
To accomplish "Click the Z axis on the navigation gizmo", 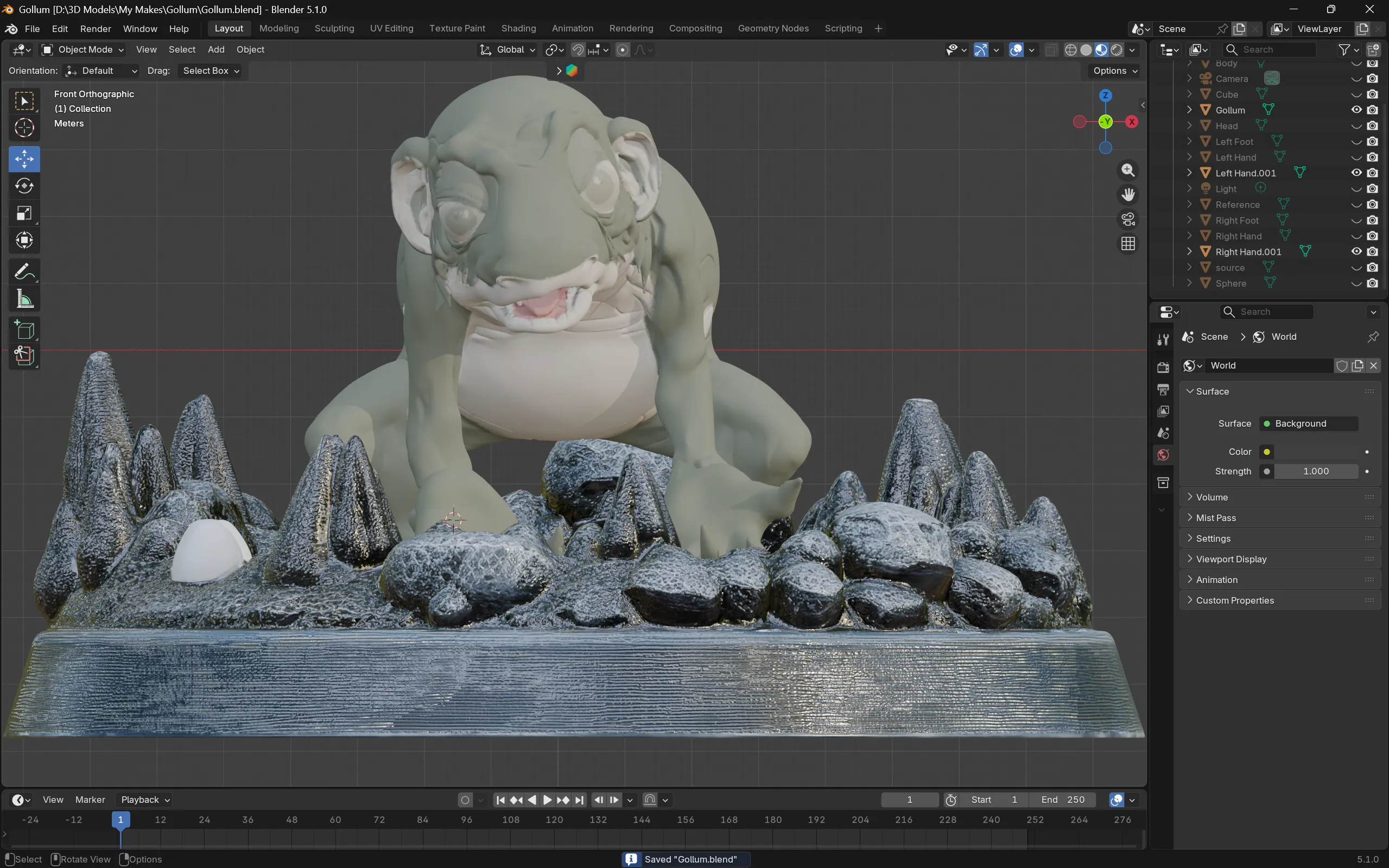I will pyautogui.click(x=1106, y=96).
